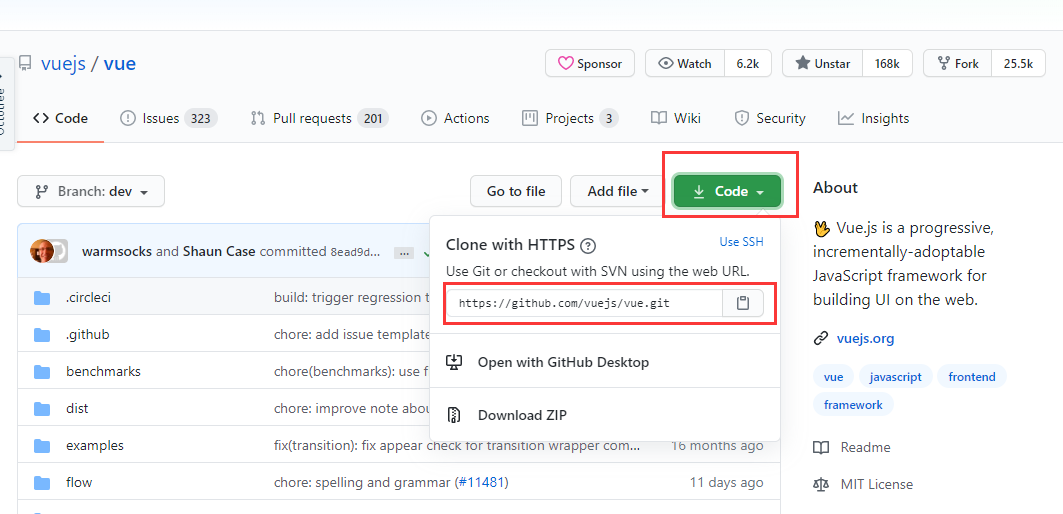
Task: Choose Download ZIP option
Action: (522, 415)
